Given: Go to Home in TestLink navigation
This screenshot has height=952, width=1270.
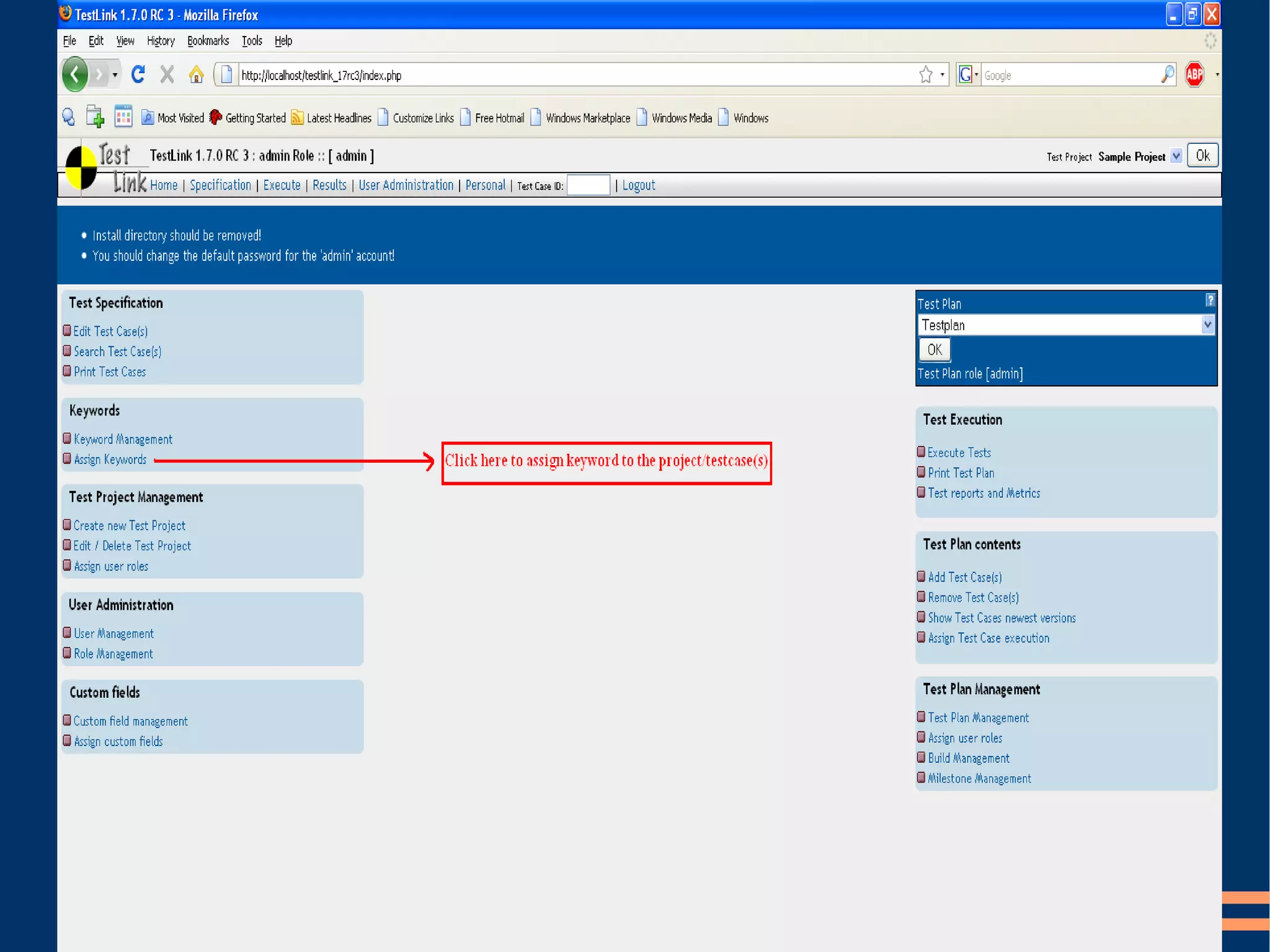Looking at the screenshot, I should pyautogui.click(x=164, y=185).
